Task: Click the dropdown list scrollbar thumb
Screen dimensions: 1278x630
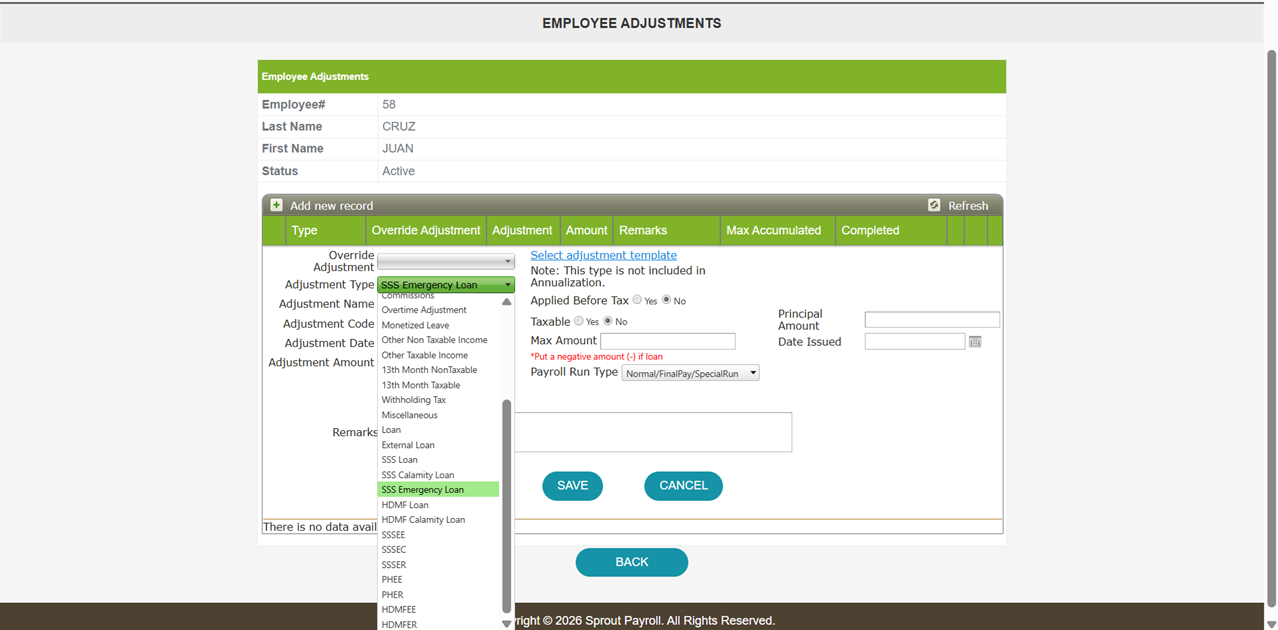Action: 506,506
